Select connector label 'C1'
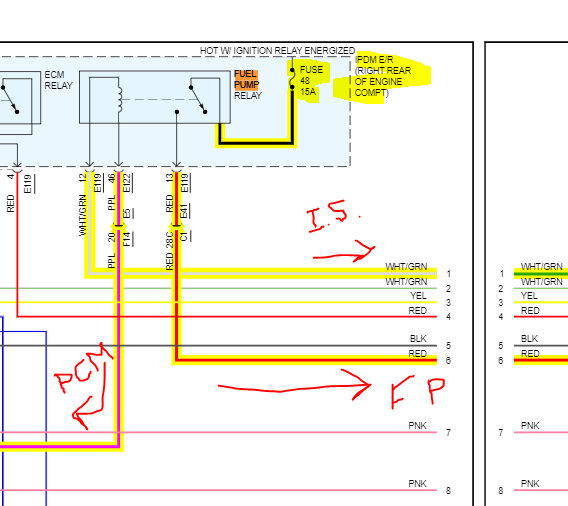Screen dimensions: 568x506 (x=184, y=237)
